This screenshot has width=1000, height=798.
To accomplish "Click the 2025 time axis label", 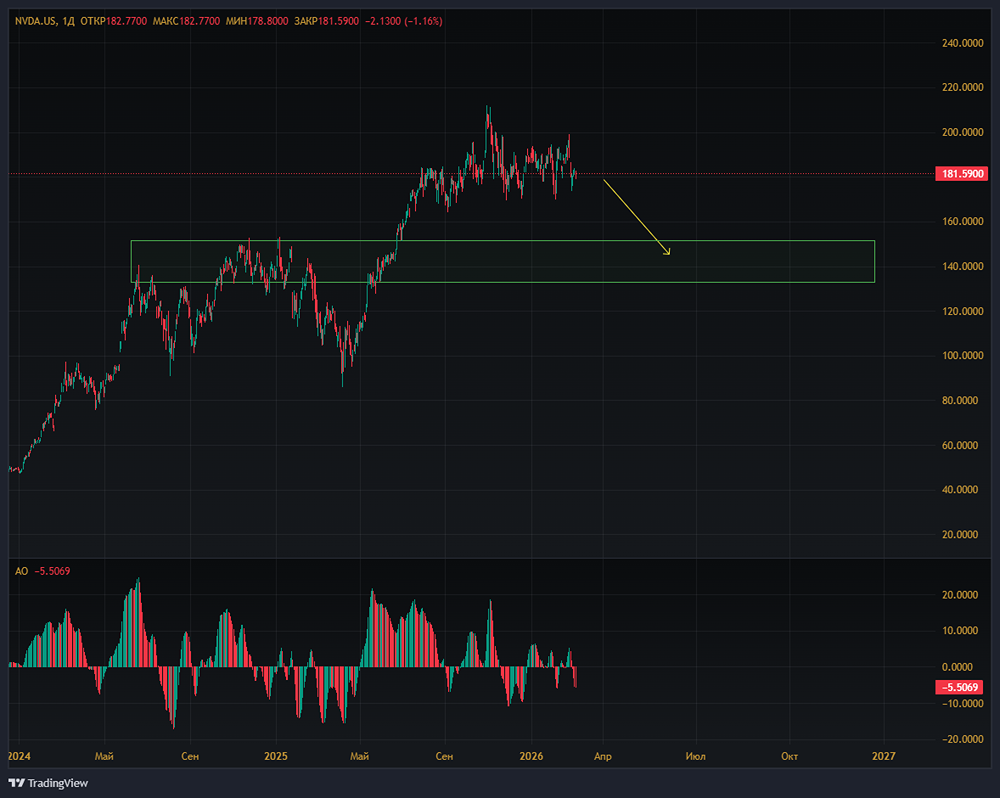I will pyautogui.click(x=276, y=756).
